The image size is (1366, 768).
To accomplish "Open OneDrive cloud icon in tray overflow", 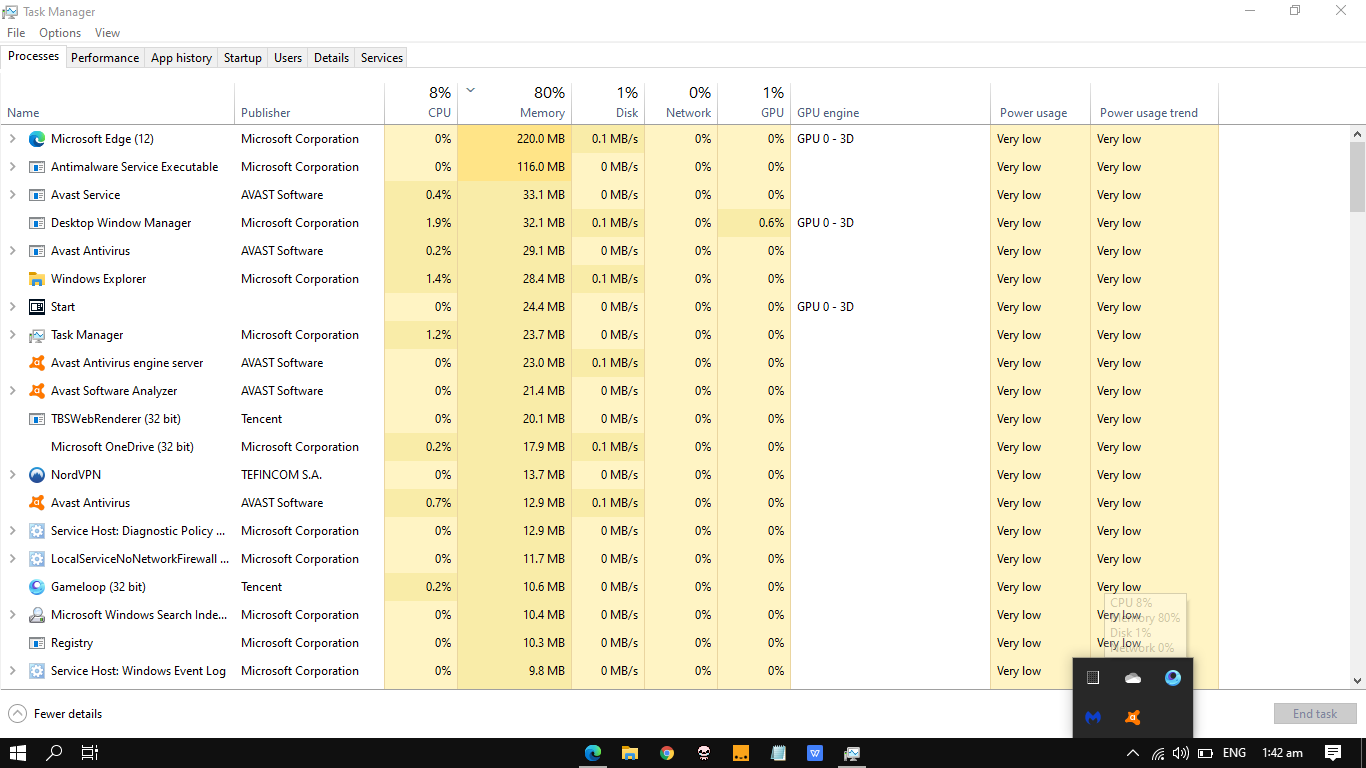I will click(1133, 678).
